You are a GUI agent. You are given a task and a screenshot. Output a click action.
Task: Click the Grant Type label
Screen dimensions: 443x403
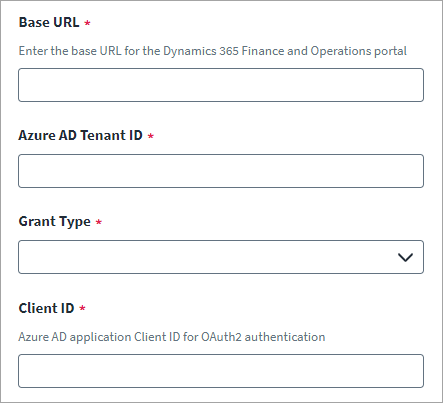point(55,222)
